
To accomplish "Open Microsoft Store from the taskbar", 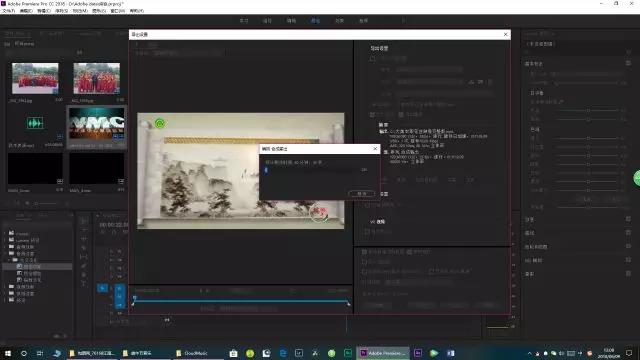I will click(x=233, y=353).
